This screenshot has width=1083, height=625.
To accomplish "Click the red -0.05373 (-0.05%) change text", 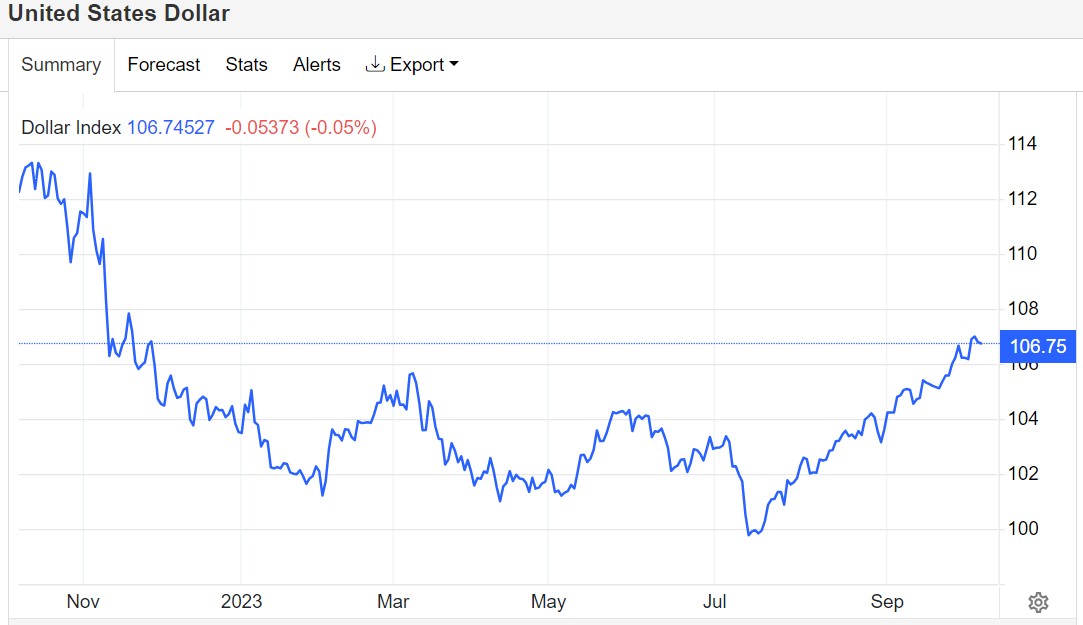I will point(300,128).
